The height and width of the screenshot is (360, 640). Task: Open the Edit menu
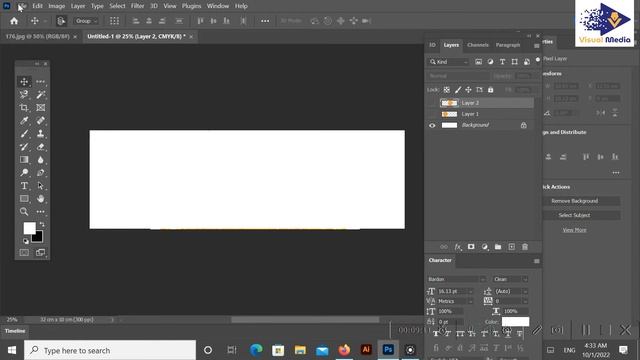pyautogui.click(x=38, y=6)
